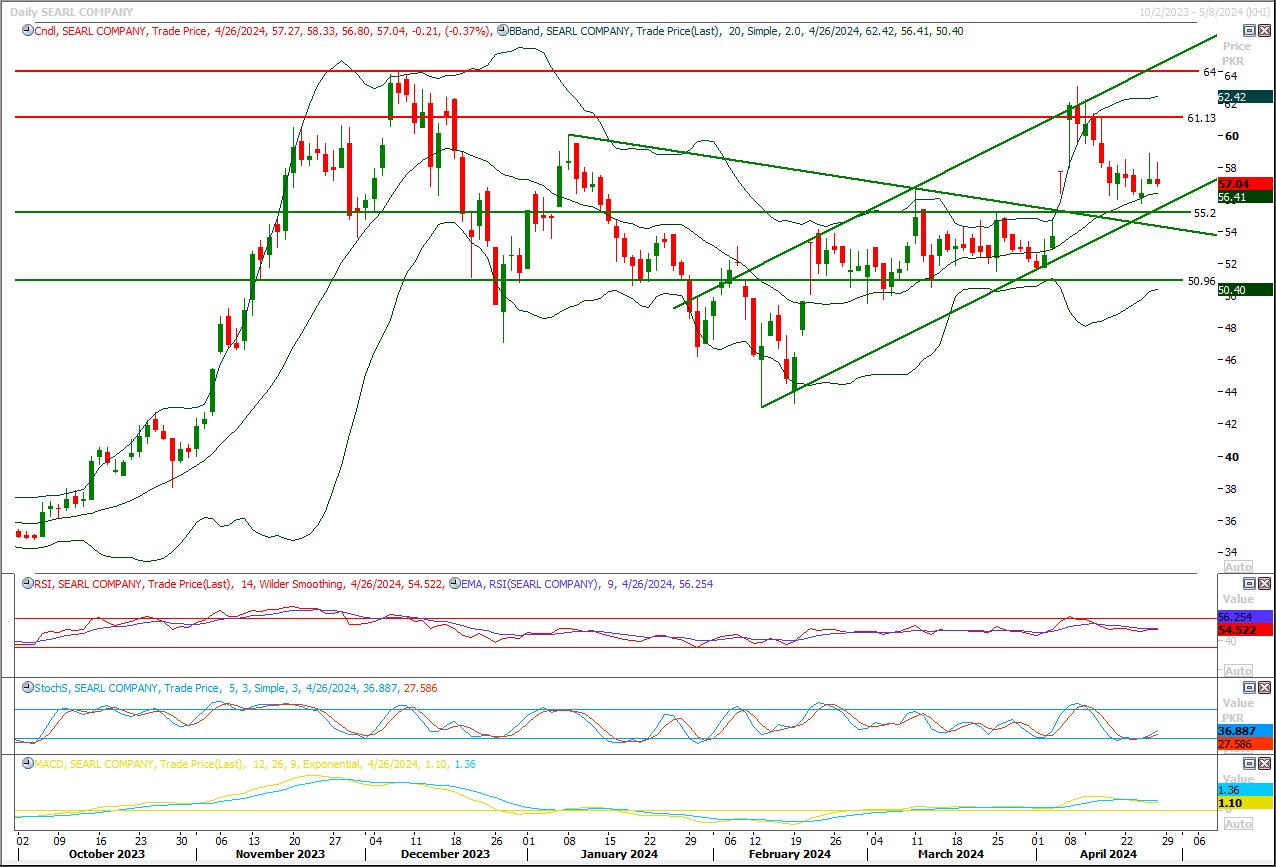Viewport: 1276px width, 867px height.
Task: Maximize the MACD indicator pane
Action: coord(1249,764)
